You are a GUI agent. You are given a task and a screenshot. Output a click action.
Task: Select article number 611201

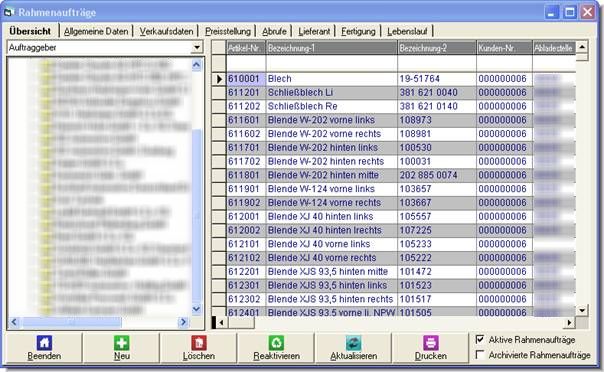246,92
